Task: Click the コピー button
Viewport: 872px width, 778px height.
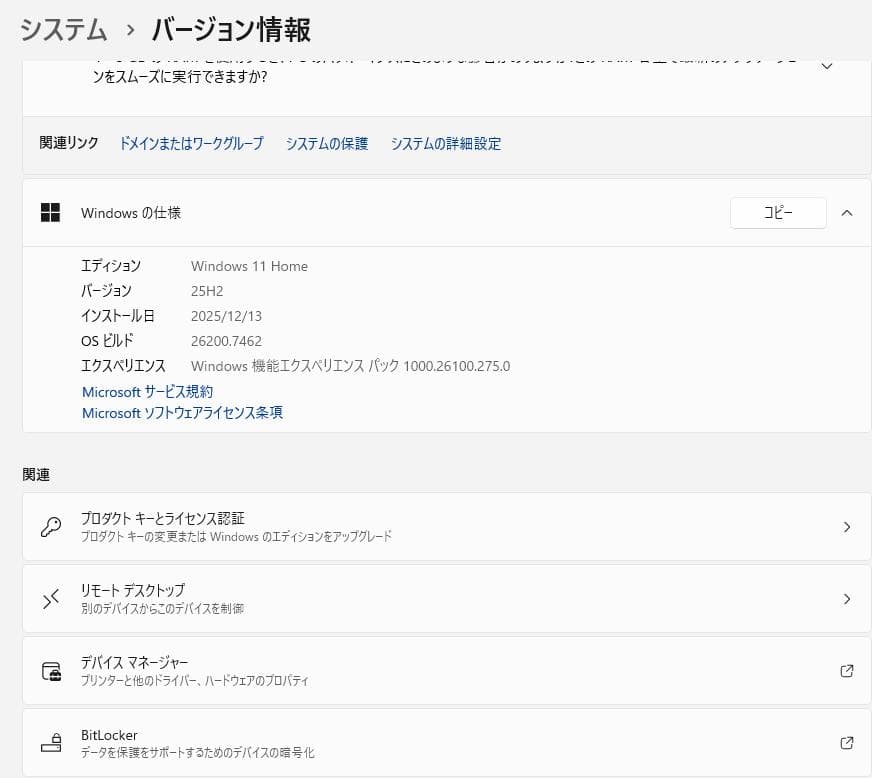Action: point(778,212)
